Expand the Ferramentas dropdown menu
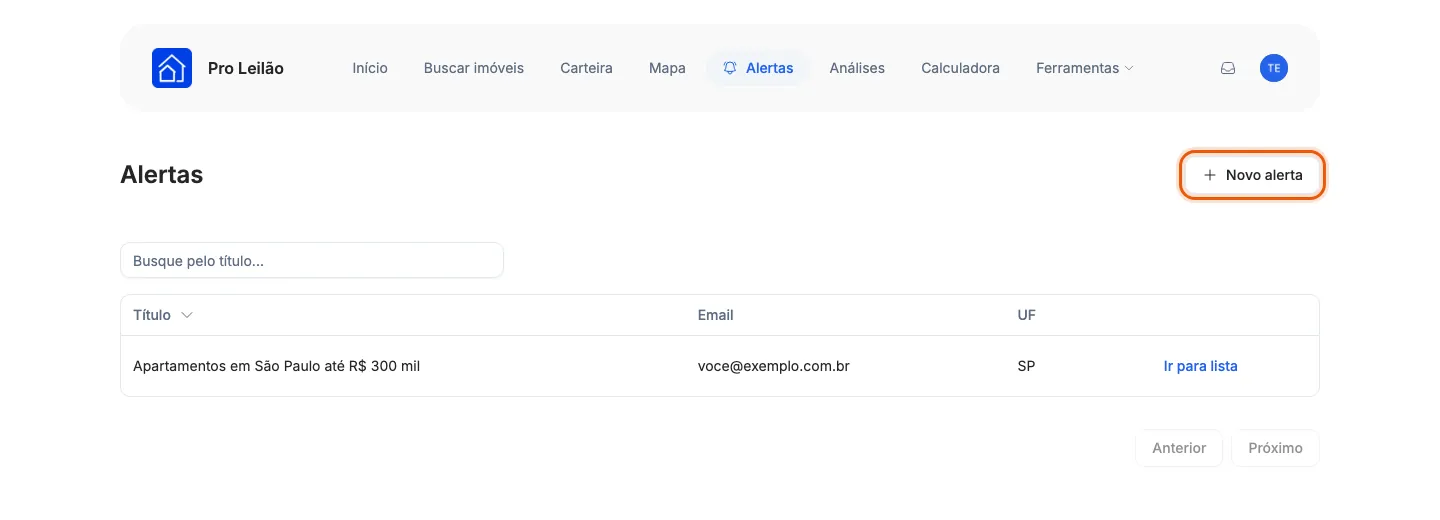Screen dimensions: 1440x520 [x=1085, y=68]
